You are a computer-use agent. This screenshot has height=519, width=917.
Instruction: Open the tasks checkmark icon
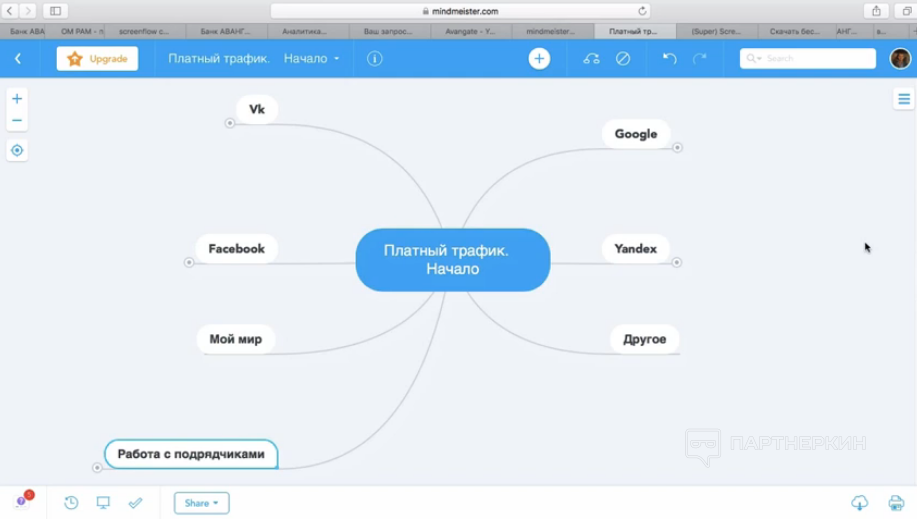(135, 503)
